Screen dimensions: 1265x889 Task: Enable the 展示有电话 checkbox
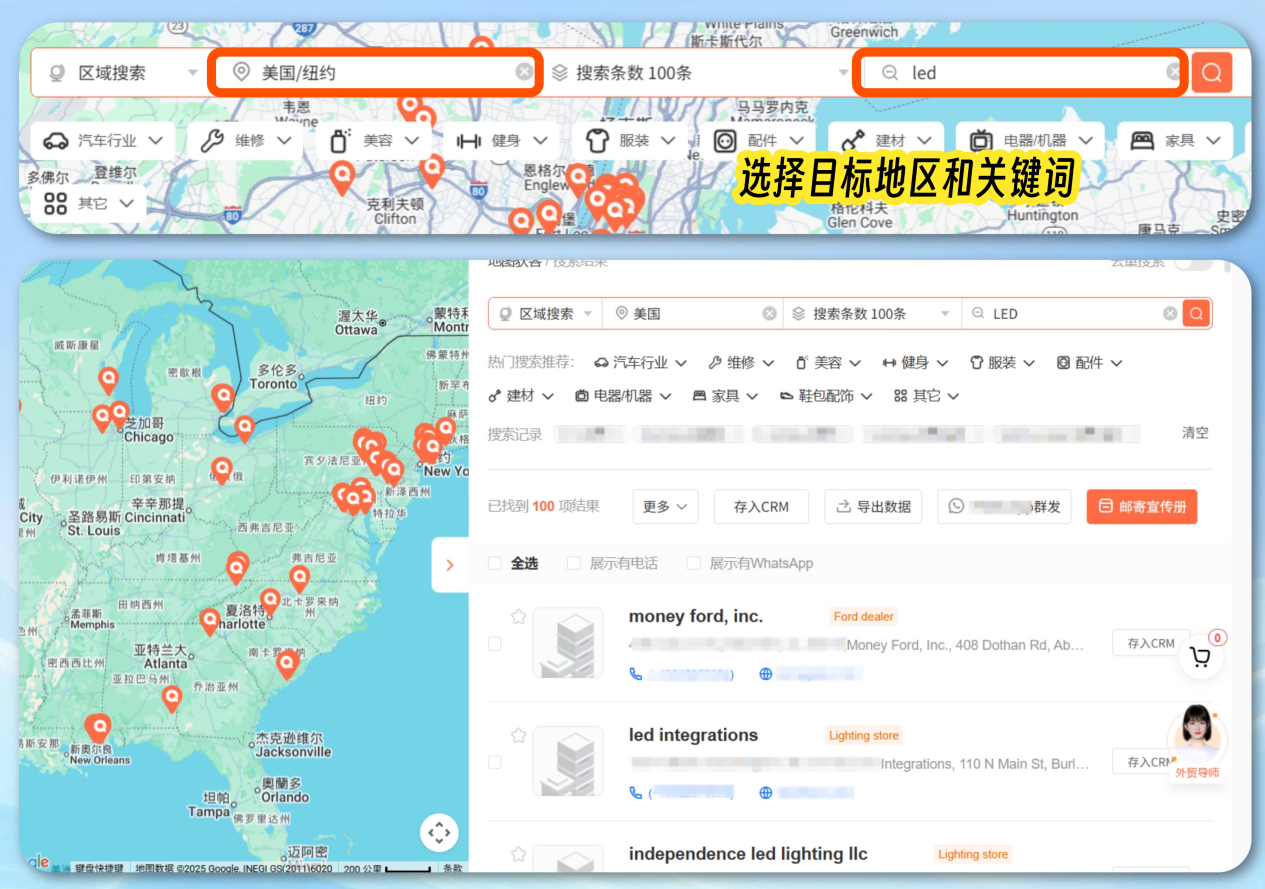pos(573,563)
